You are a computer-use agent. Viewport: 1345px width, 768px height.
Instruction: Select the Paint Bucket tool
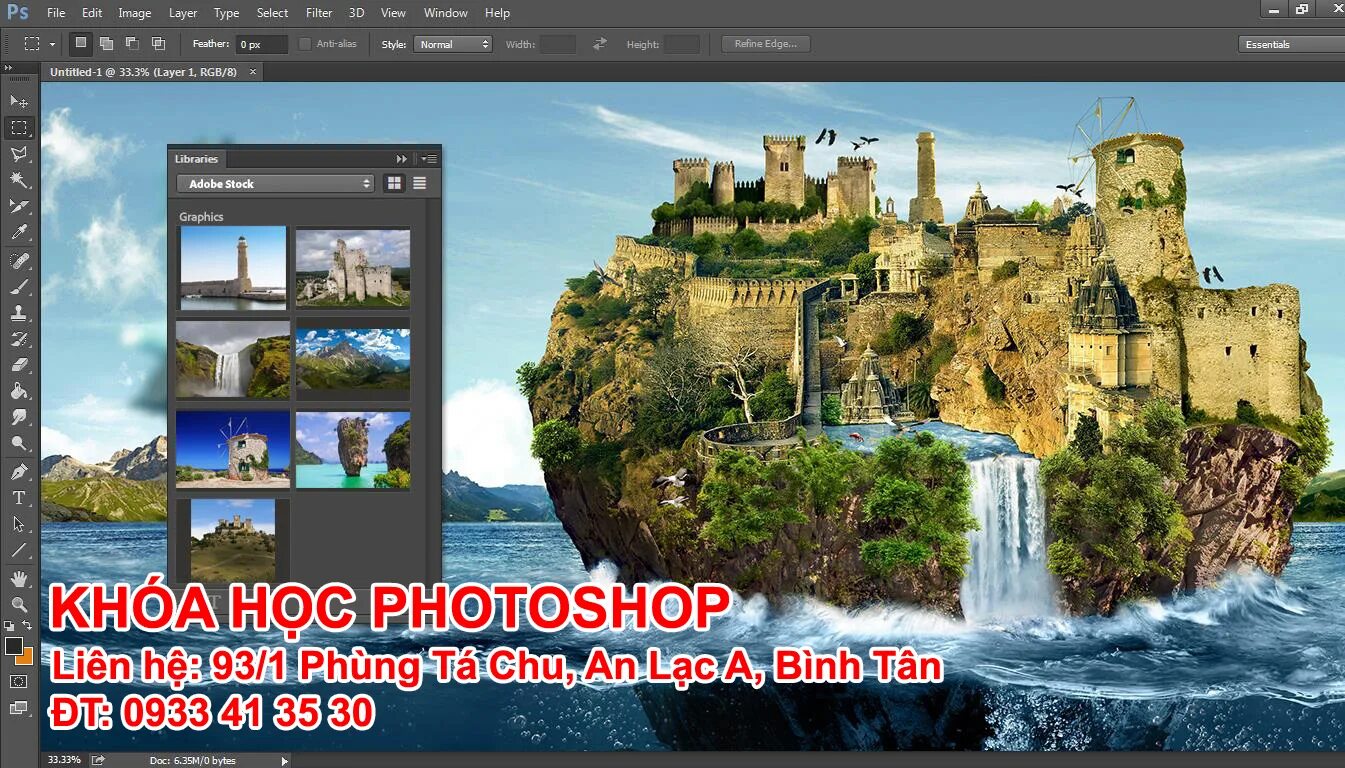[18, 391]
